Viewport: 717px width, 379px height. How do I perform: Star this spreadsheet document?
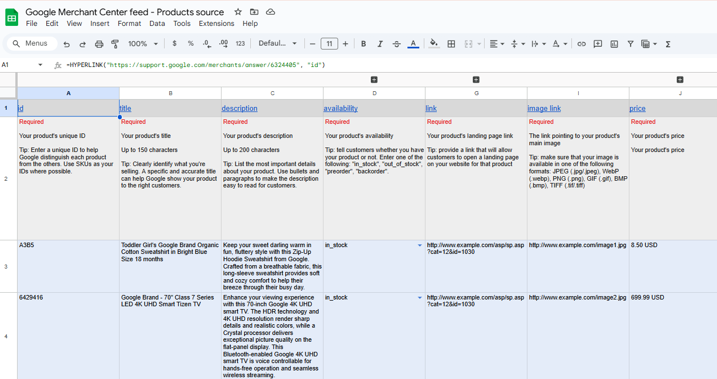238,12
